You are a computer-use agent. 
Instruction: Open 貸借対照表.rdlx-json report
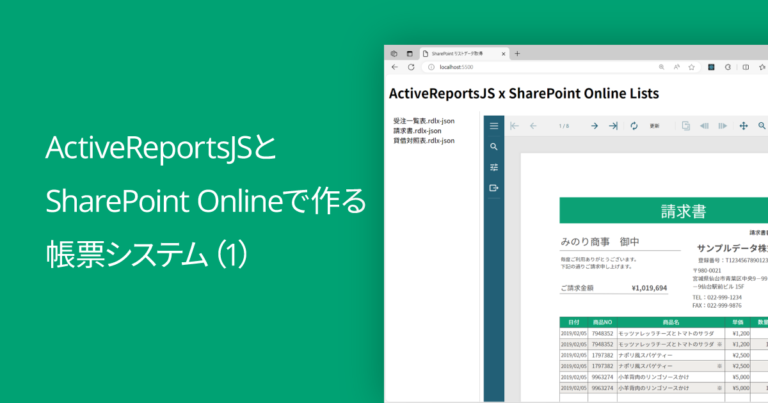click(424, 141)
